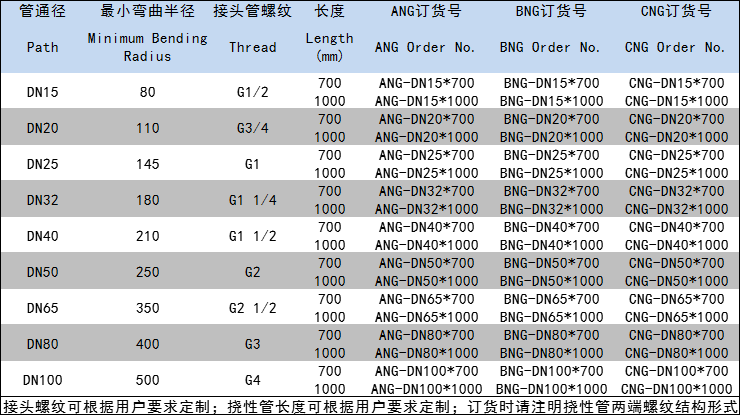This screenshot has width=740, height=415.
Task: Select the BNG Order No. header
Action: point(551,47)
